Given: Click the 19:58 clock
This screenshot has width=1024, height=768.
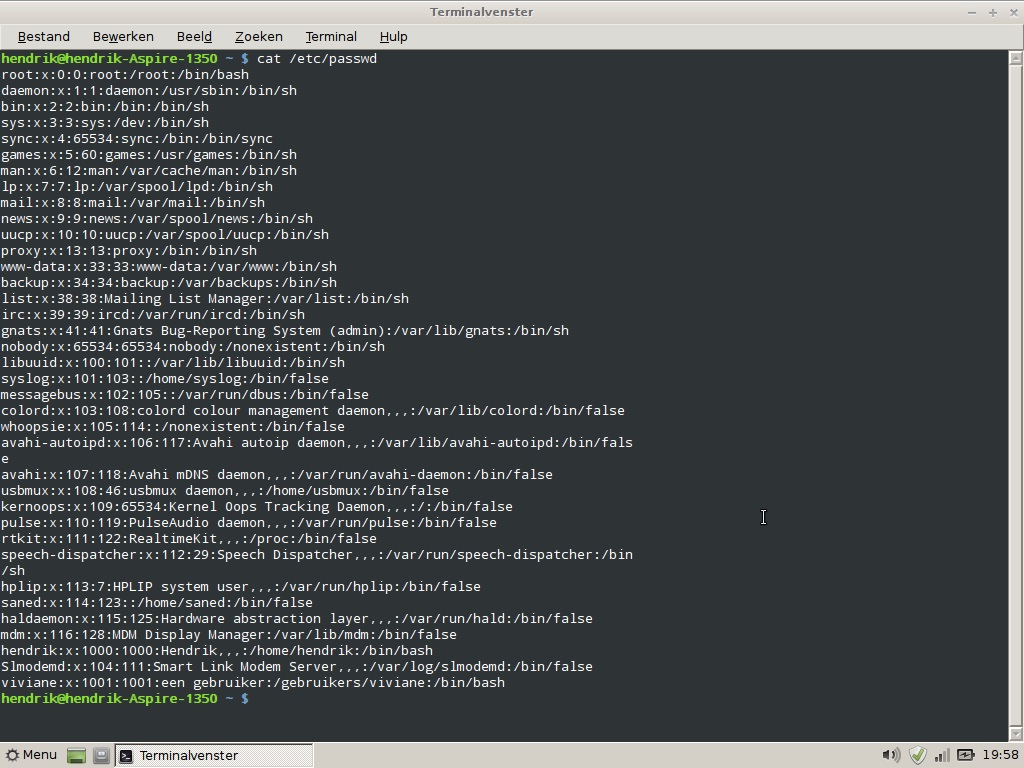Looking at the screenshot, I should [x=1000, y=755].
